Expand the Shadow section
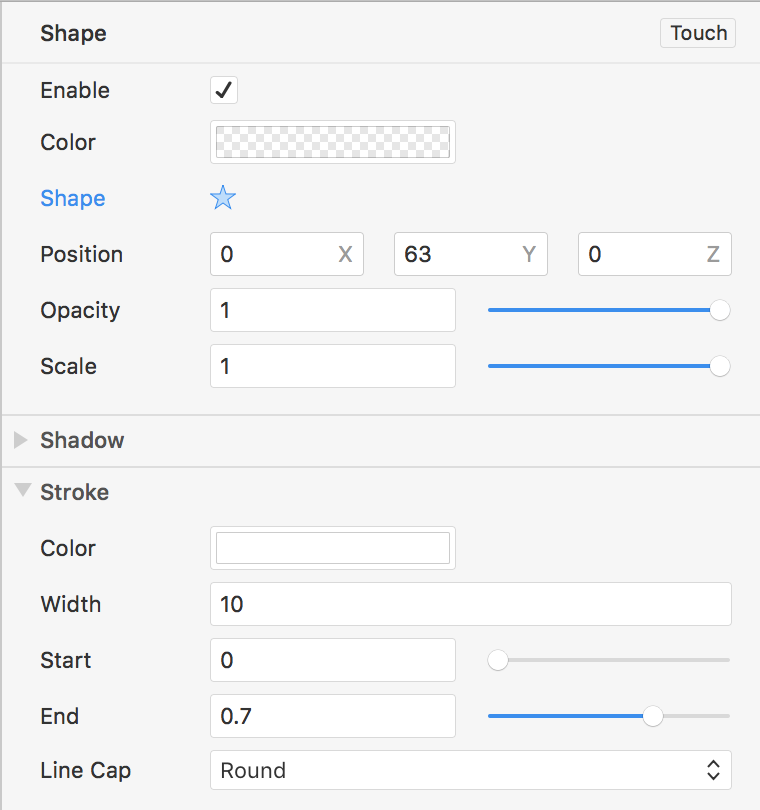 [x=20, y=440]
